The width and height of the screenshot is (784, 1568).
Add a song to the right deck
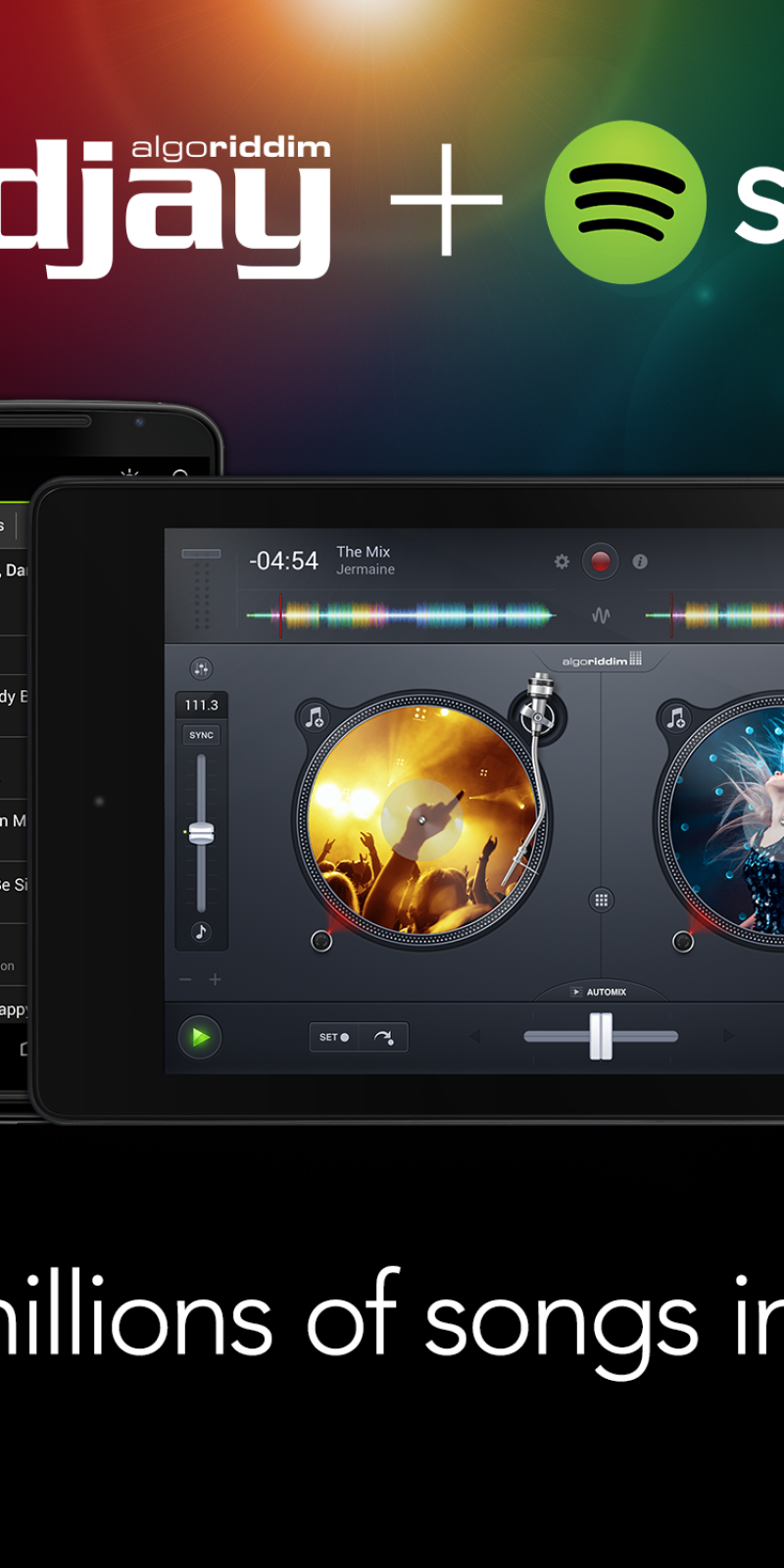[x=675, y=717]
